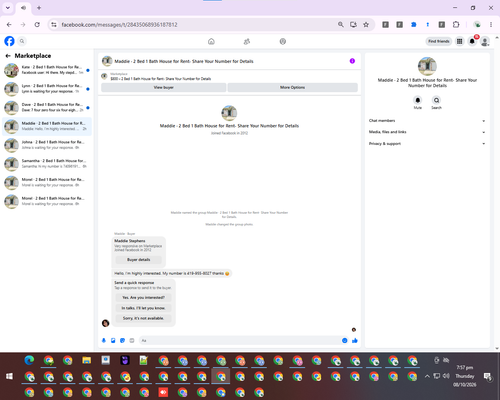Expand the Chat members section

click(427, 121)
